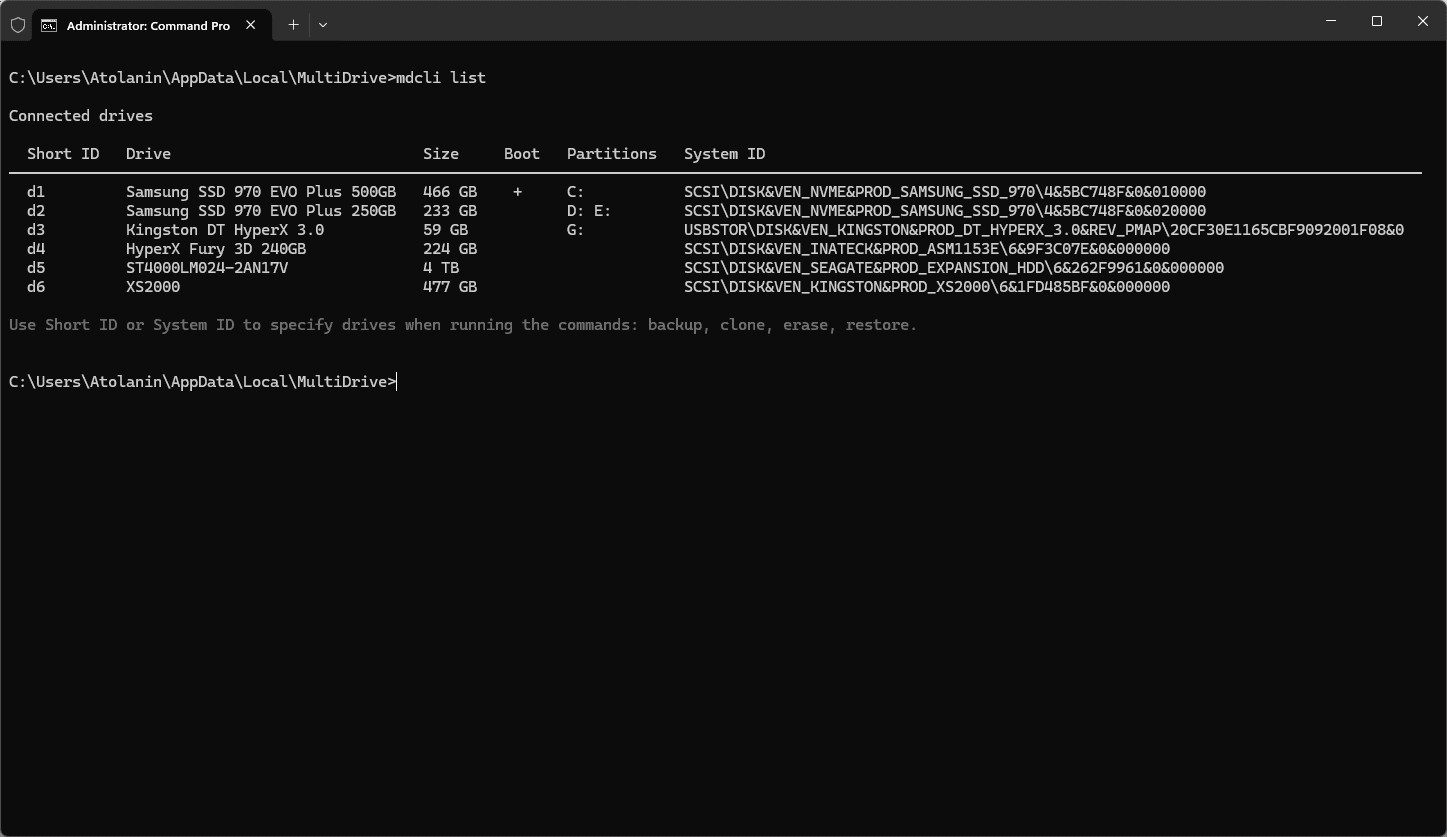
Task: Click the System ID of the Kingston DT HyperX drive
Action: (x=1044, y=229)
